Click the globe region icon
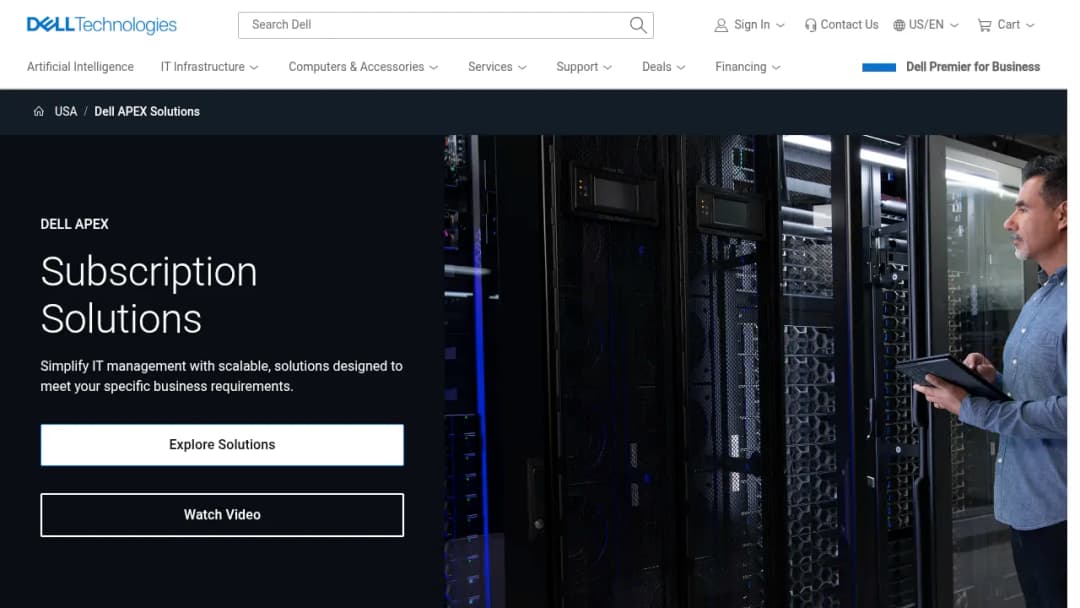The width and height of the screenshot is (1080, 608). pyautogui.click(x=899, y=25)
